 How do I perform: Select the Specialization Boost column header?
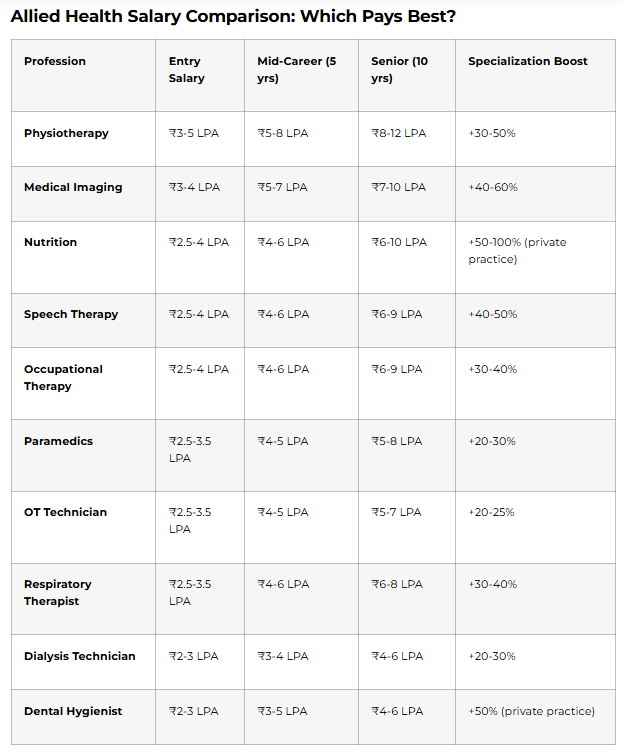(x=528, y=62)
